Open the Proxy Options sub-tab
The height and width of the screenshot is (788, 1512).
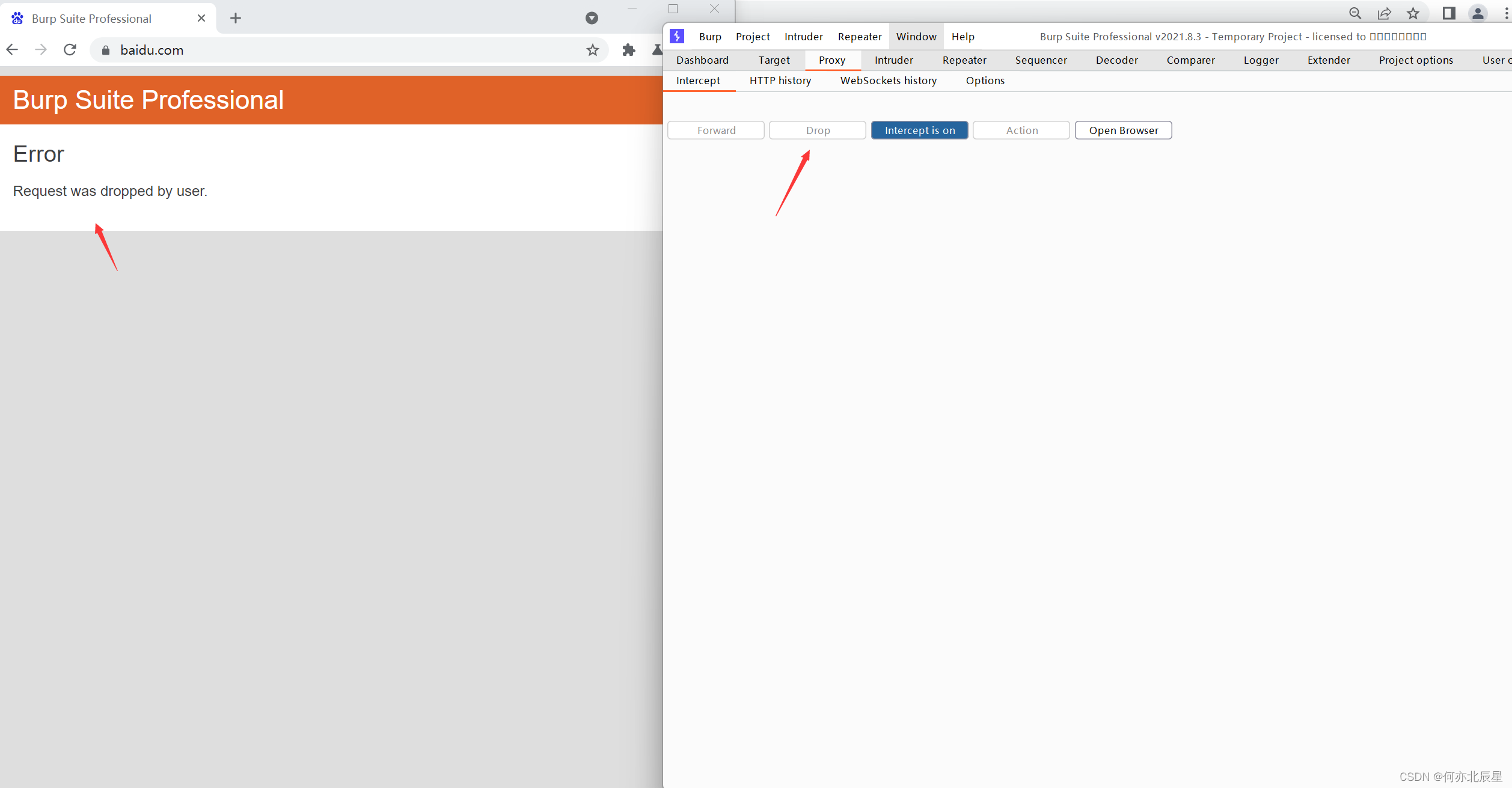tap(985, 81)
